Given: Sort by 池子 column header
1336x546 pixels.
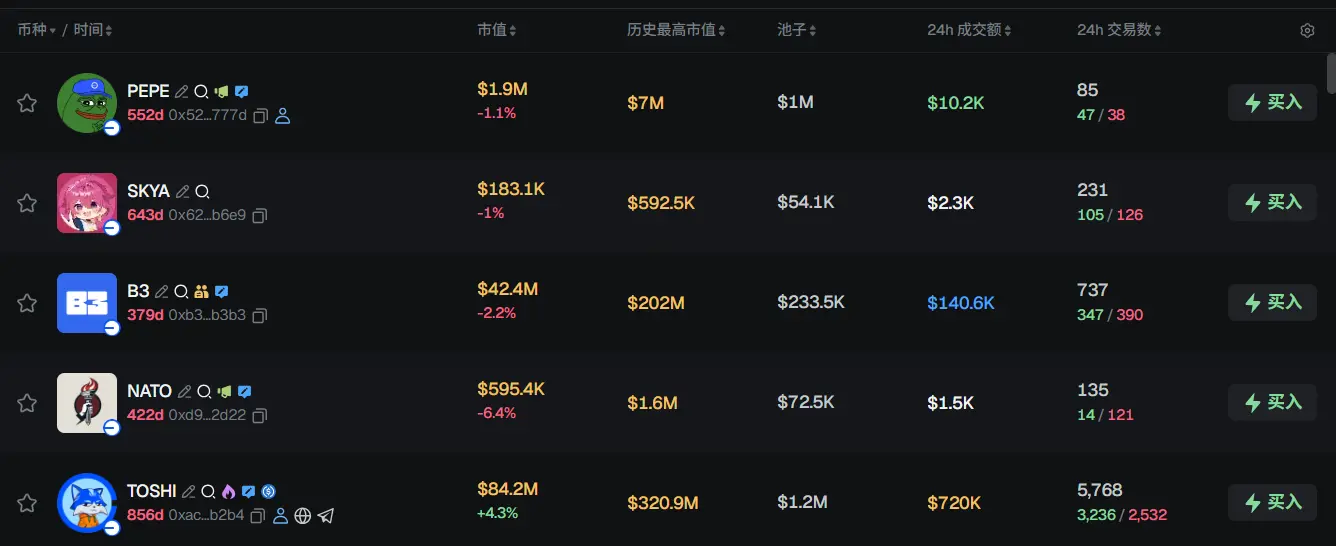Looking at the screenshot, I should click(x=796, y=31).
